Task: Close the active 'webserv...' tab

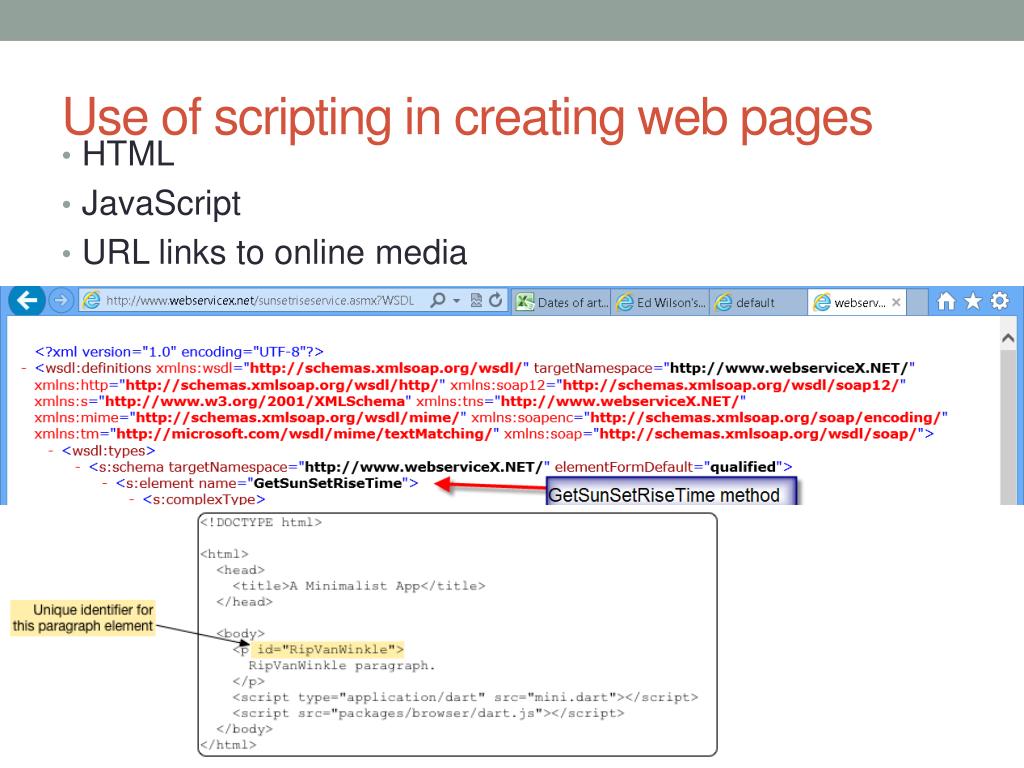Action: pos(896,302)
